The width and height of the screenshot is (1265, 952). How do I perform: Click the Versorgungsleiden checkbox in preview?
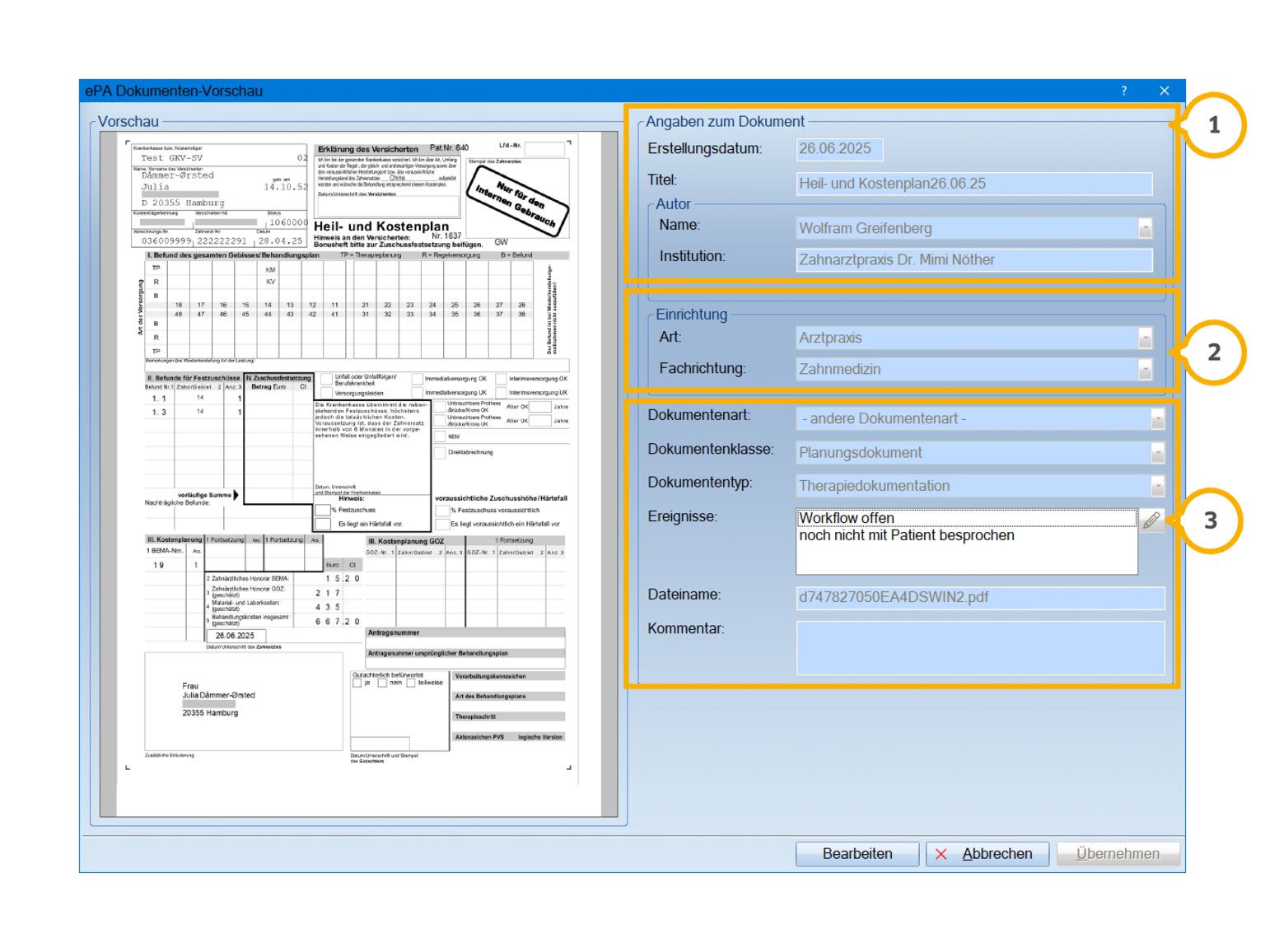pos(326,393)
